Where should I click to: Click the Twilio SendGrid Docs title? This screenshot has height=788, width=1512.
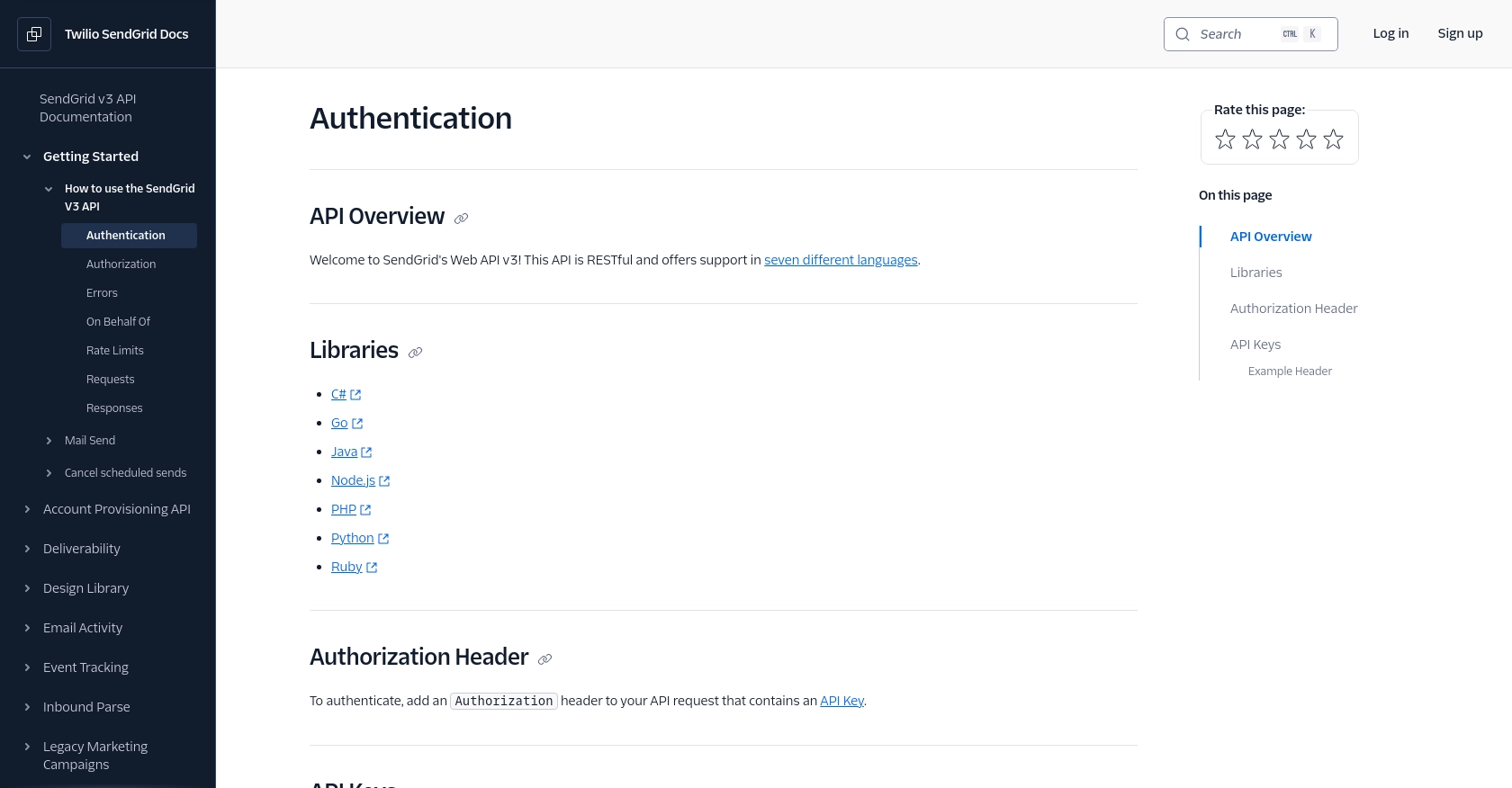(x=126, y=34)
